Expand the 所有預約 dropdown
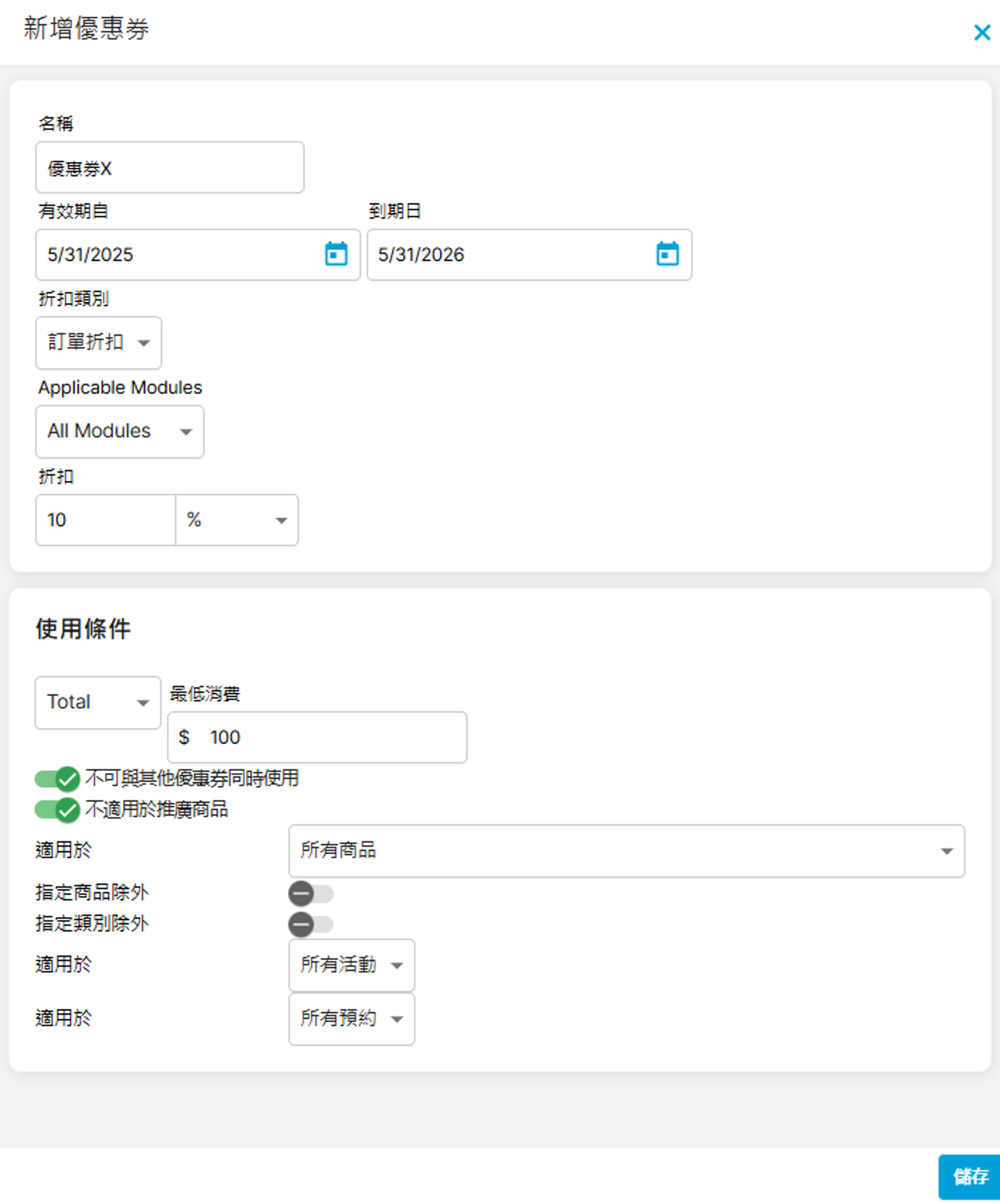The height and width of the screenshot is (1204, 1000). 351,1019
